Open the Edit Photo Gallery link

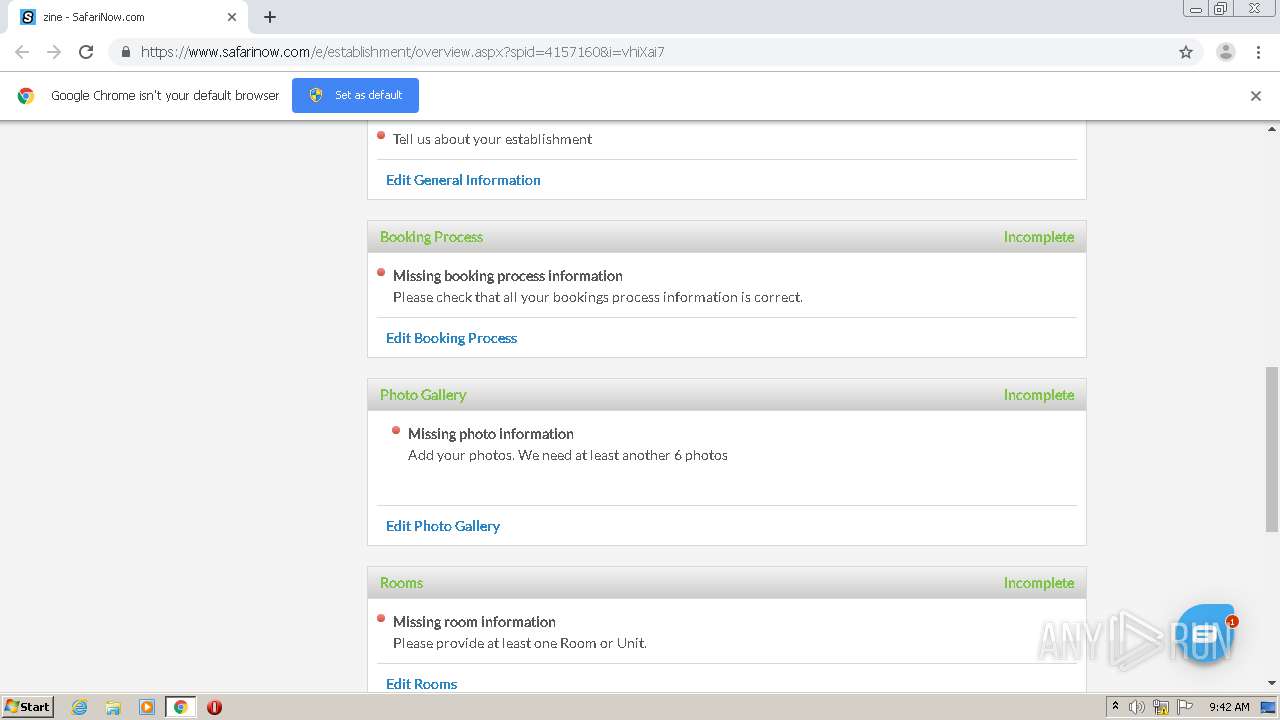coord(442,526)
